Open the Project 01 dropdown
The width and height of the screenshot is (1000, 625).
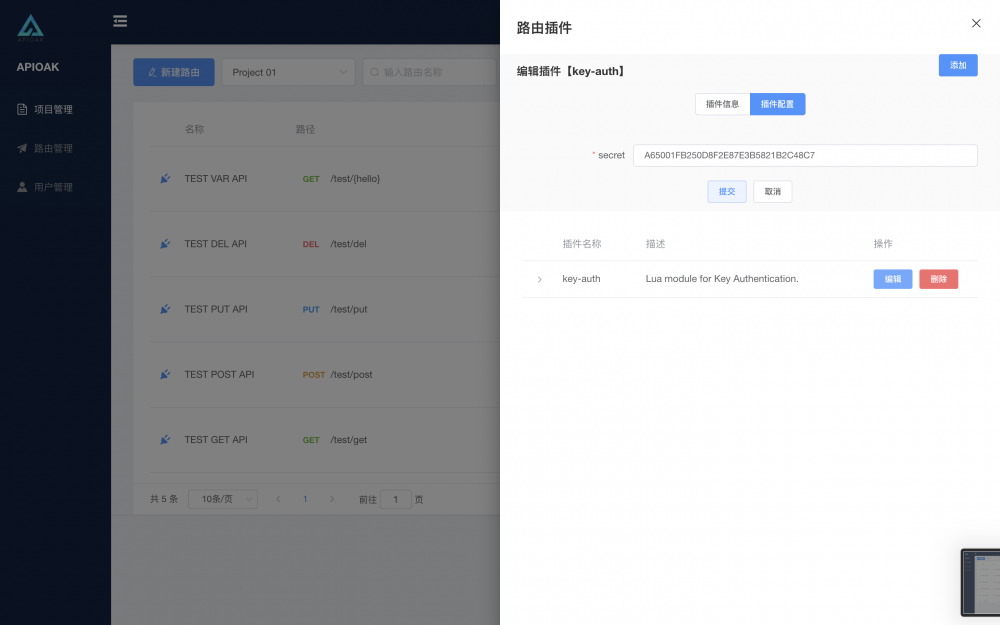point(288,72)
